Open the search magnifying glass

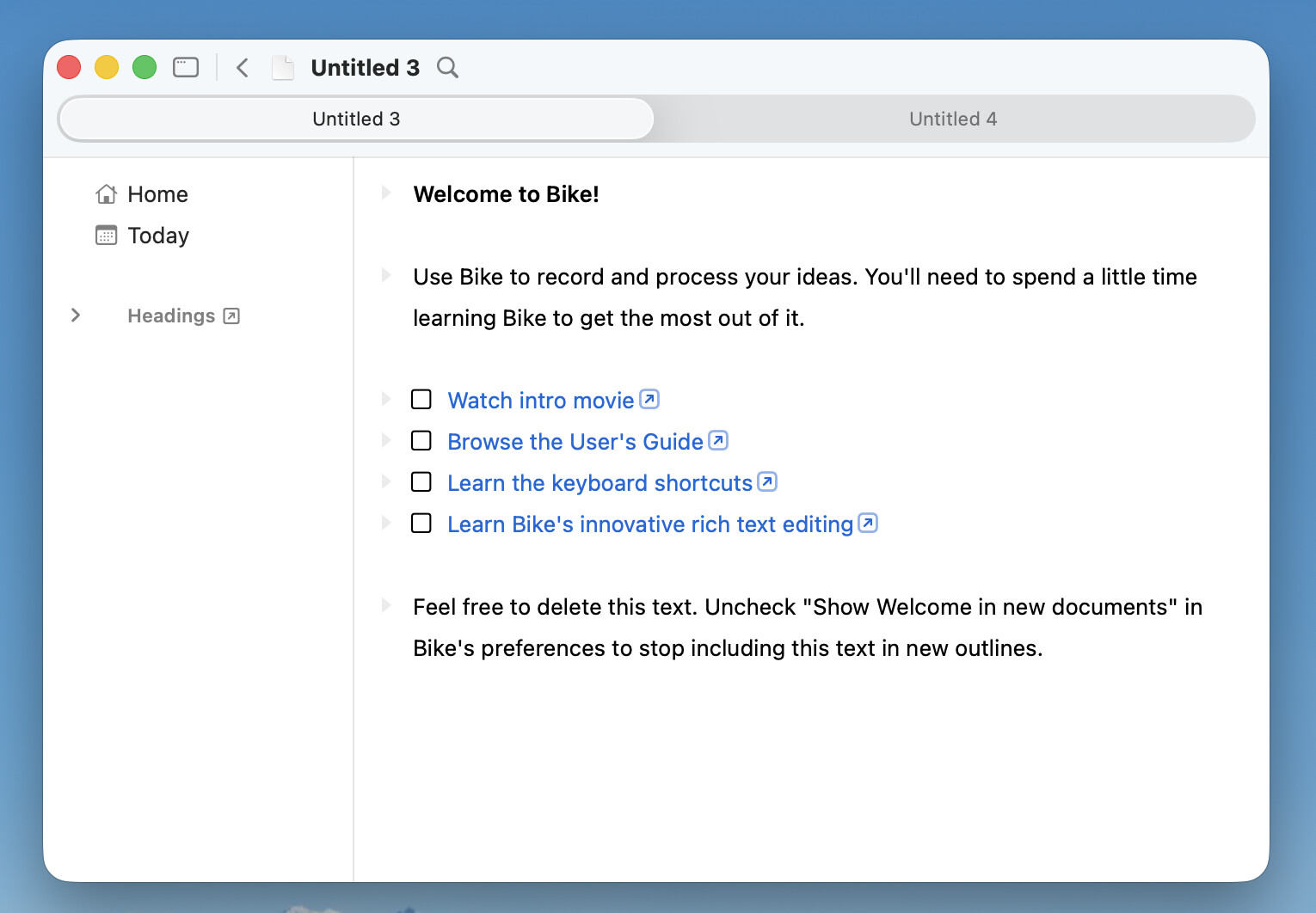[x=447, y=67]
